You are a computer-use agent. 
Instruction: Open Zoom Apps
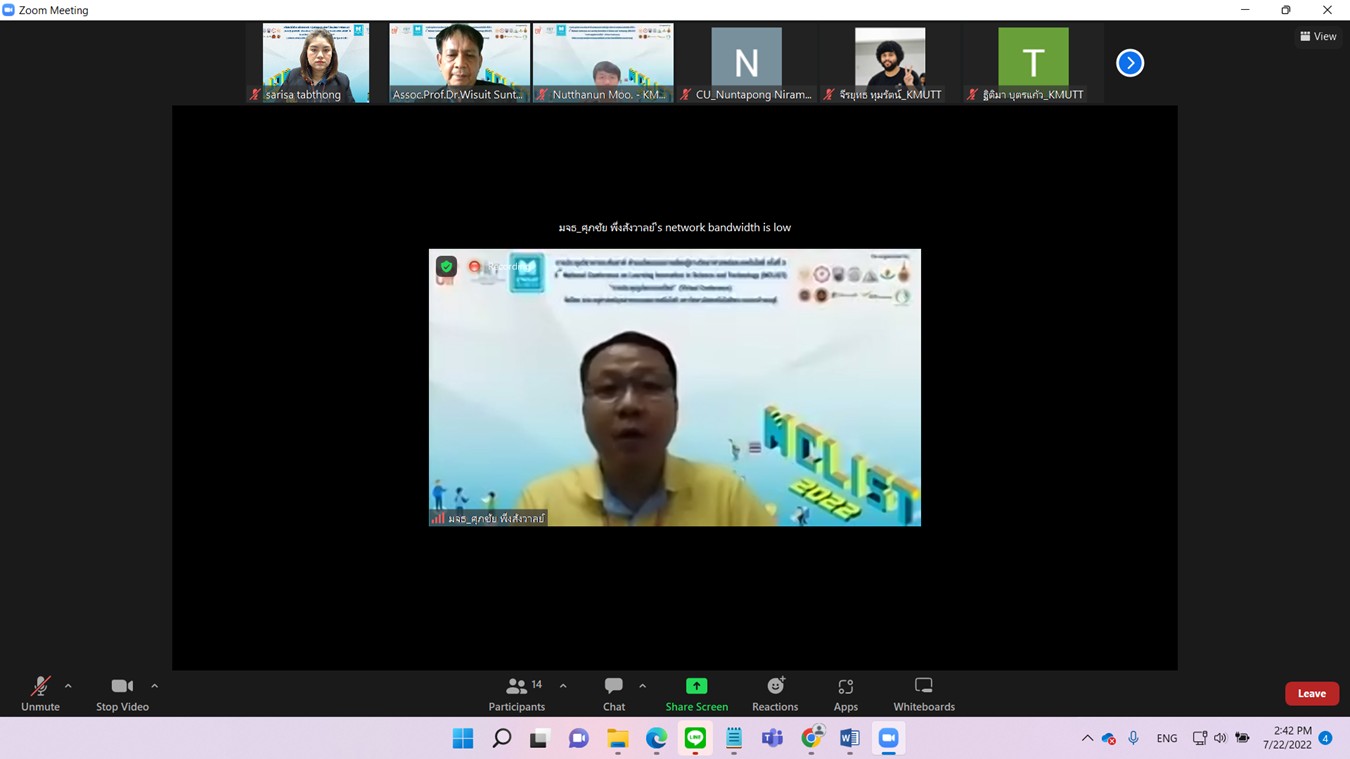tap(846, 693)
